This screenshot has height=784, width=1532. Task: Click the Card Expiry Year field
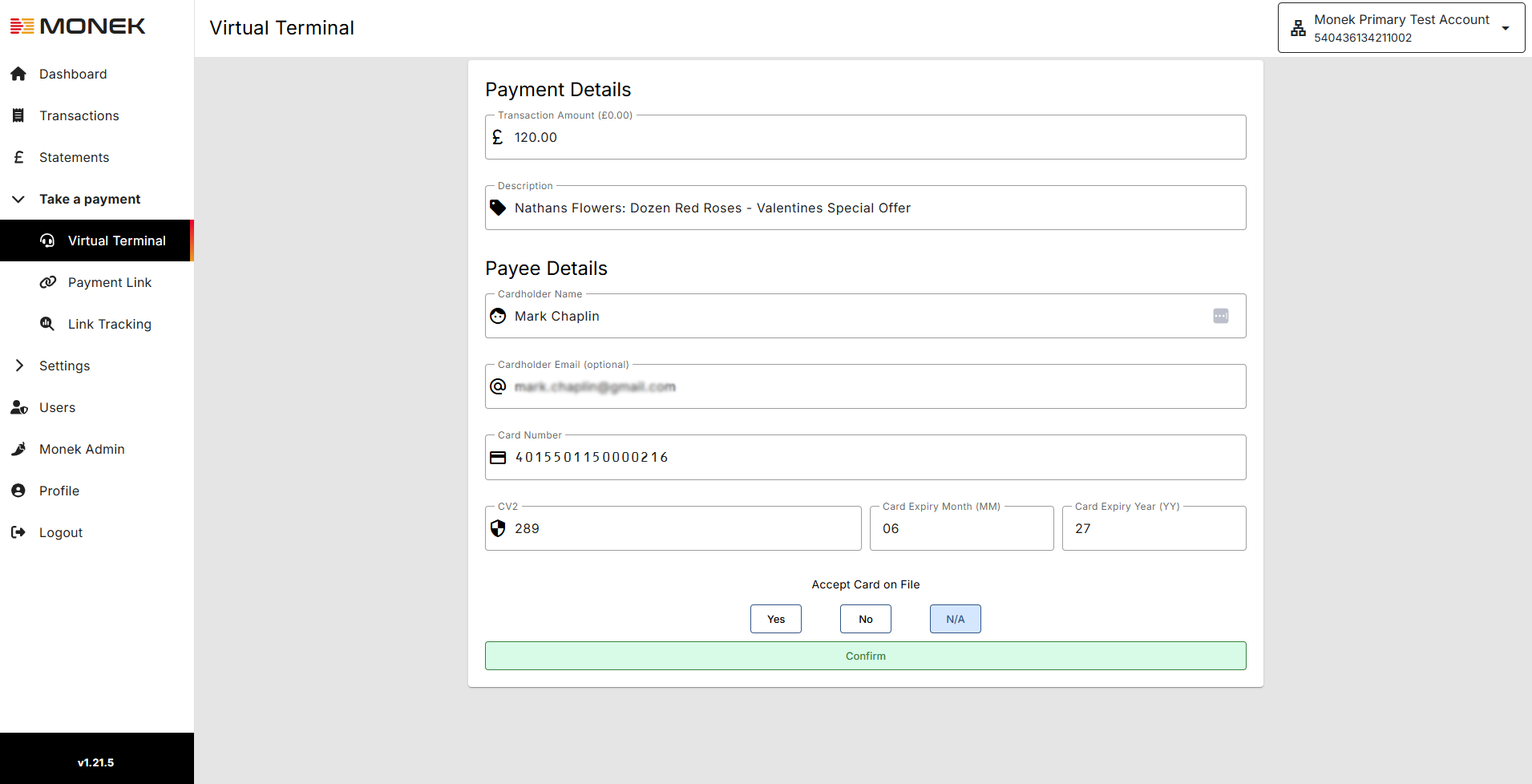point(1154,528)
